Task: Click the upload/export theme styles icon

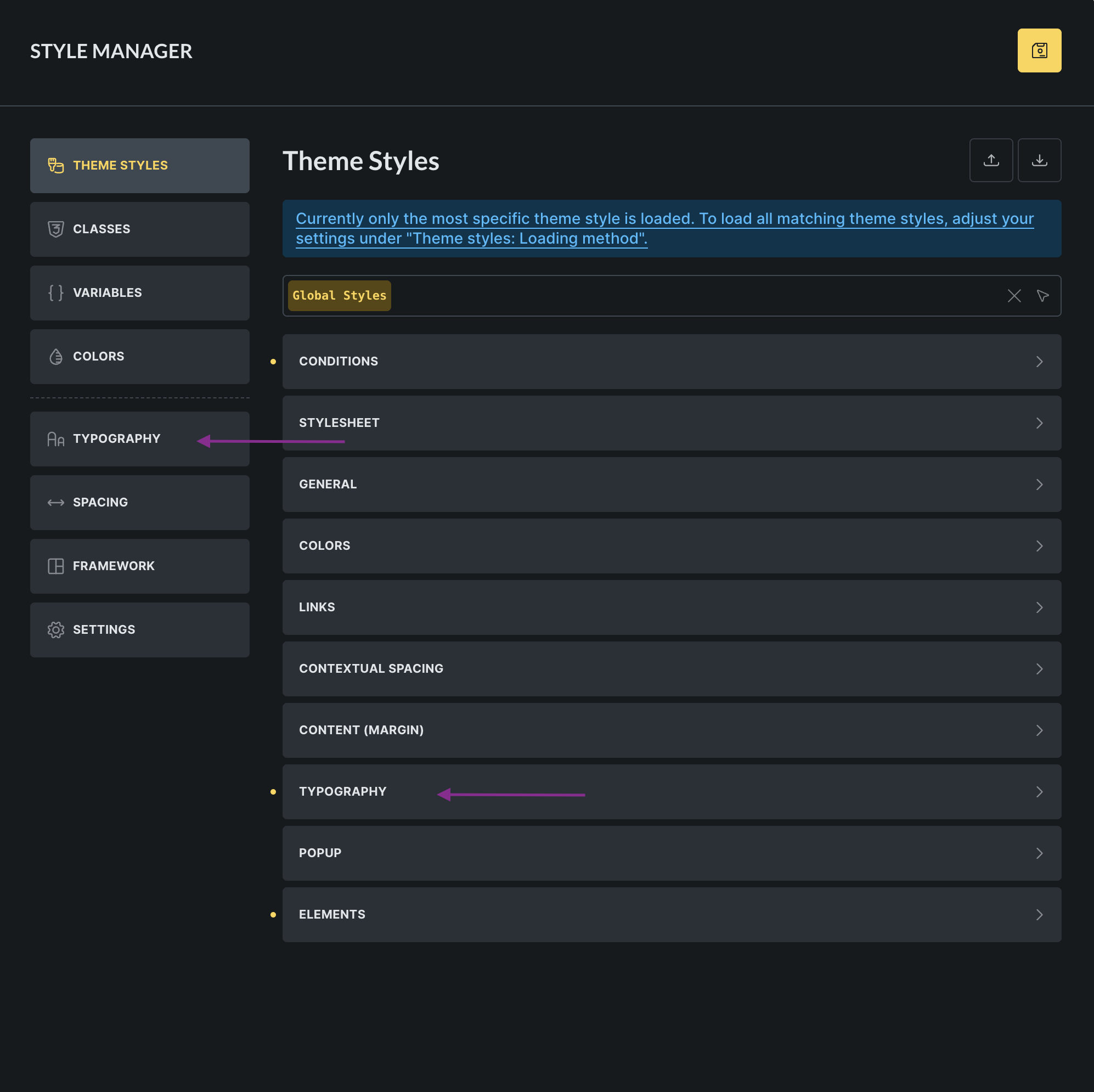Action: tap(990, 160)
